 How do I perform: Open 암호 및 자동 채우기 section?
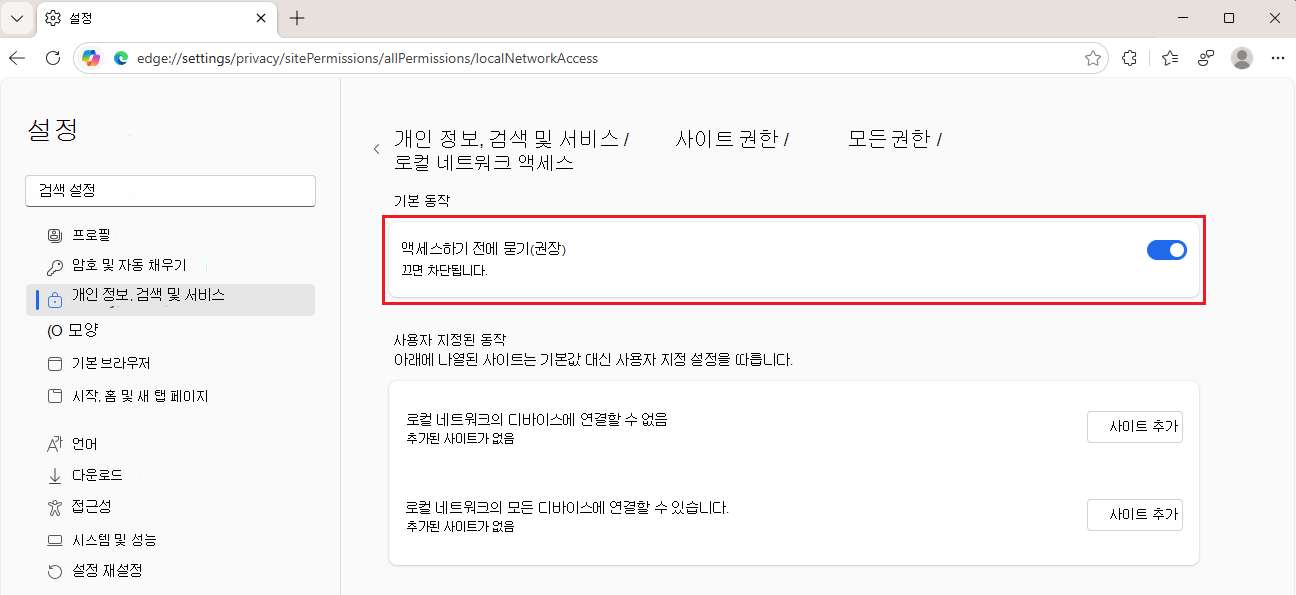pyautogui.click(x=170, y=266)
